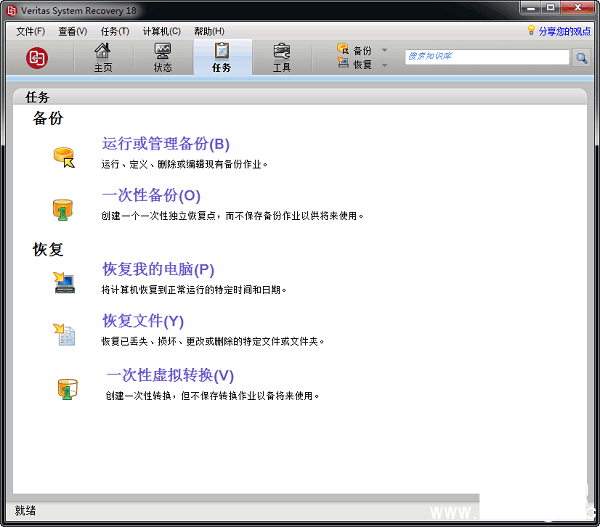
Task: Click the 恢复文件 document icon
Action: pos(65,334)
